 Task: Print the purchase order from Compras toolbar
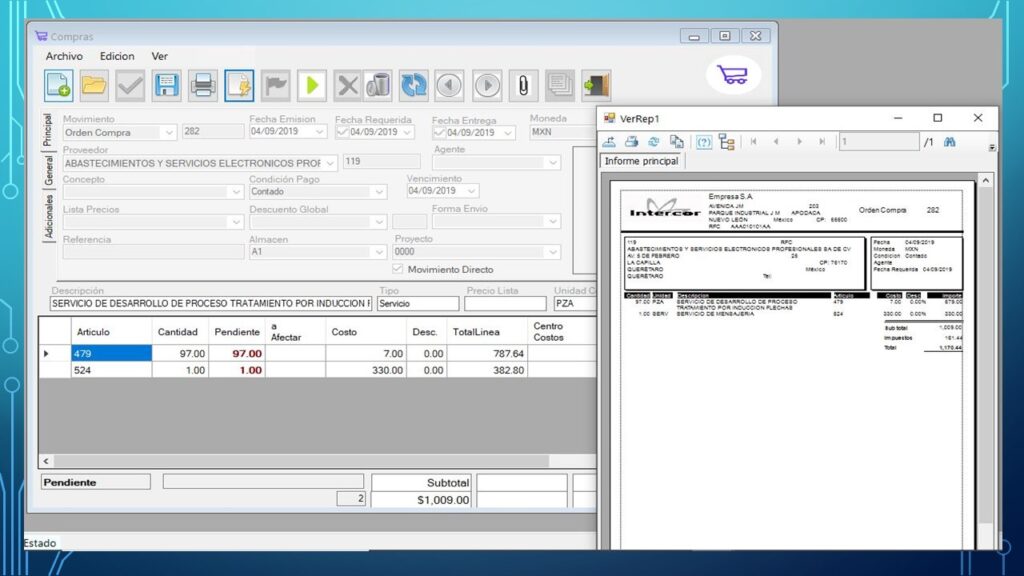coord(203,86)
